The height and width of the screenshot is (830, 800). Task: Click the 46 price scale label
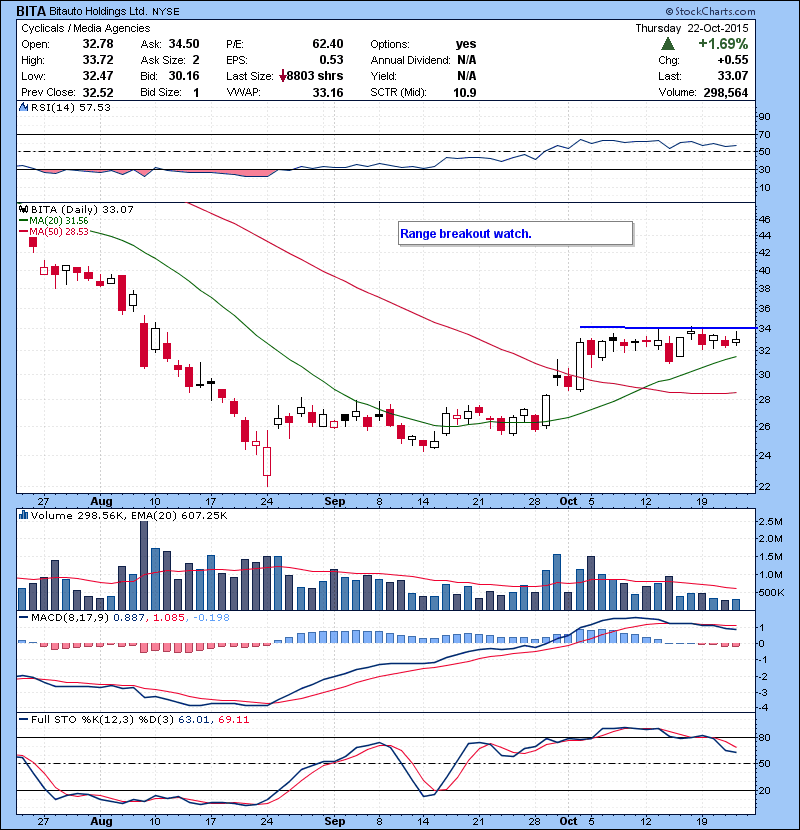tap(764, 219)
